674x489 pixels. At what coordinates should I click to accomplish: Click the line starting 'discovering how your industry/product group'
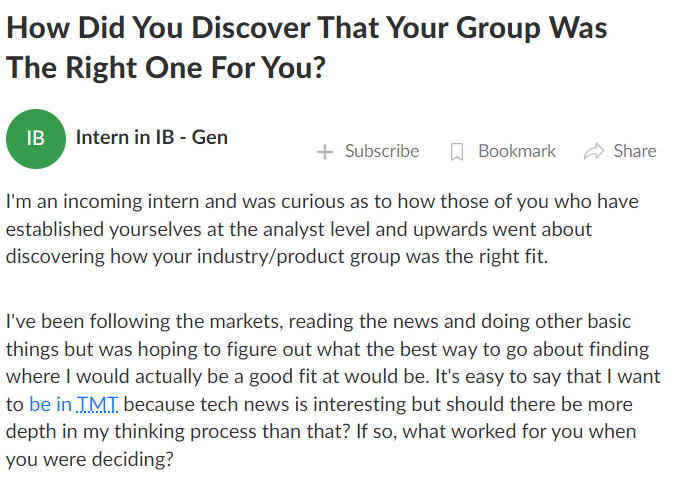tap(277, 257)
